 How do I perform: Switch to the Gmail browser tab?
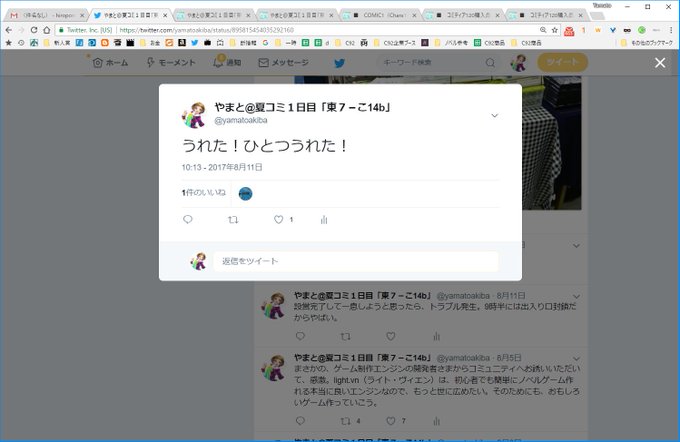pyautogui.click(x=46, y=15)
